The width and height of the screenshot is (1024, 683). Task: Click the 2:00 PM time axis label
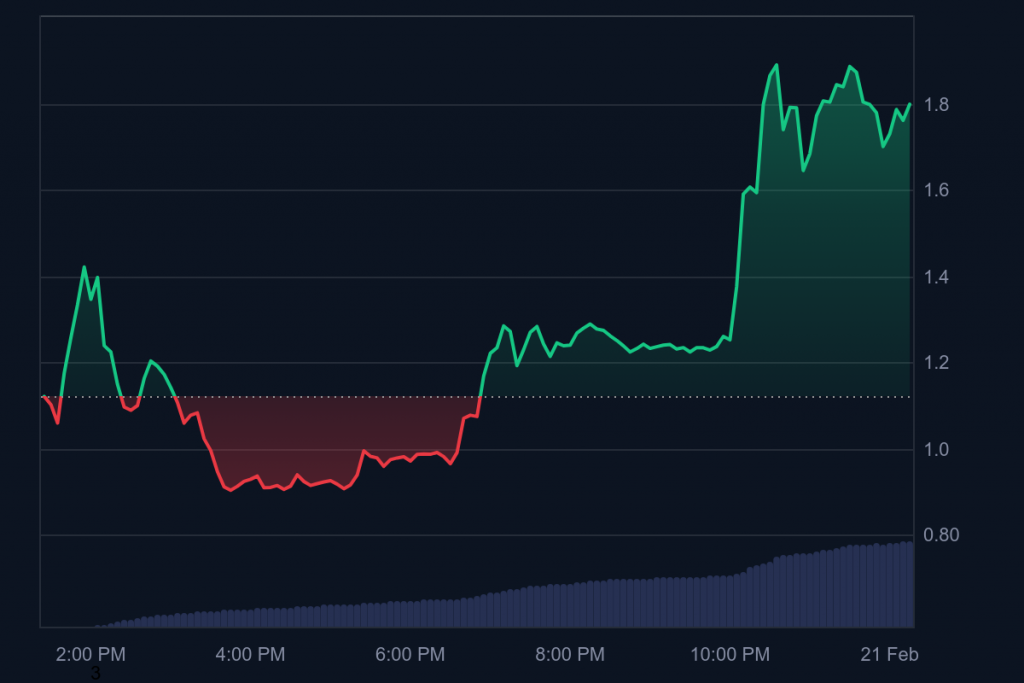[91, 654]
